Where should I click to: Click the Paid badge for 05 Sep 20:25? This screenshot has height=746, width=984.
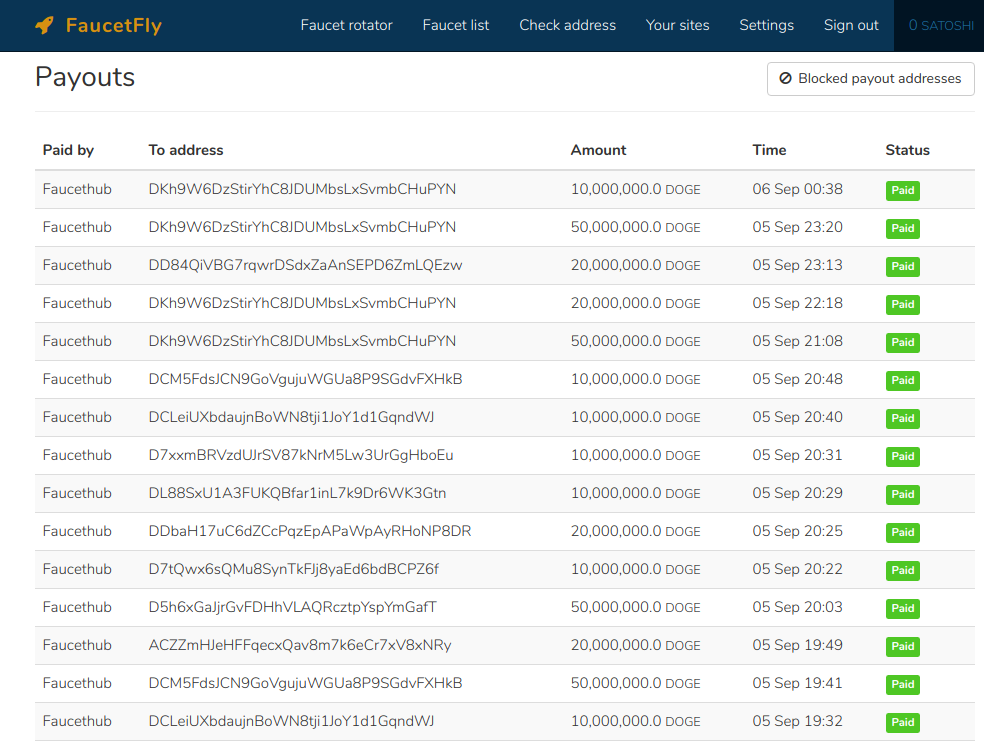coord(902,532)
